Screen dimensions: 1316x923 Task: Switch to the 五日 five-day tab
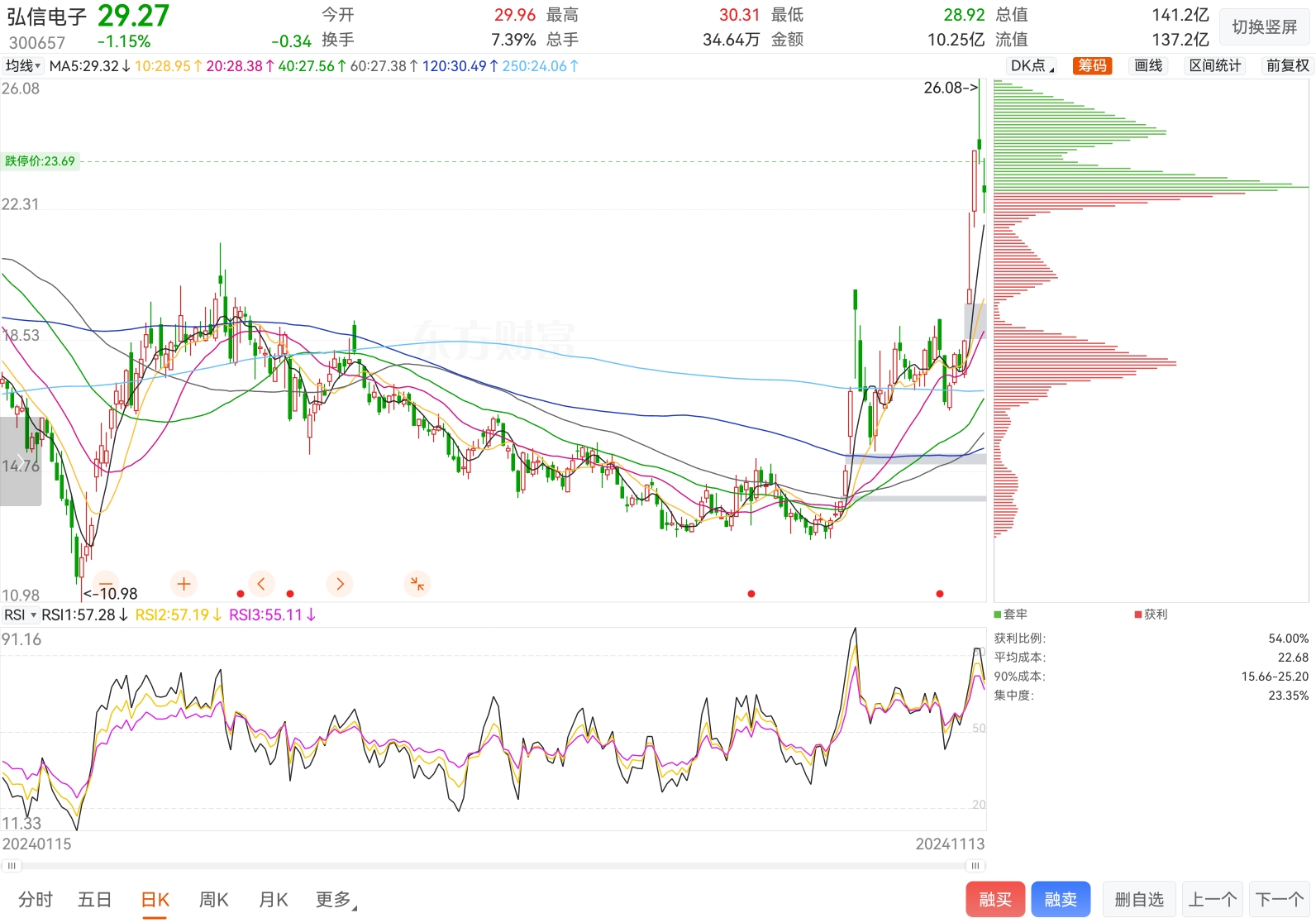(x=94, y=900)
